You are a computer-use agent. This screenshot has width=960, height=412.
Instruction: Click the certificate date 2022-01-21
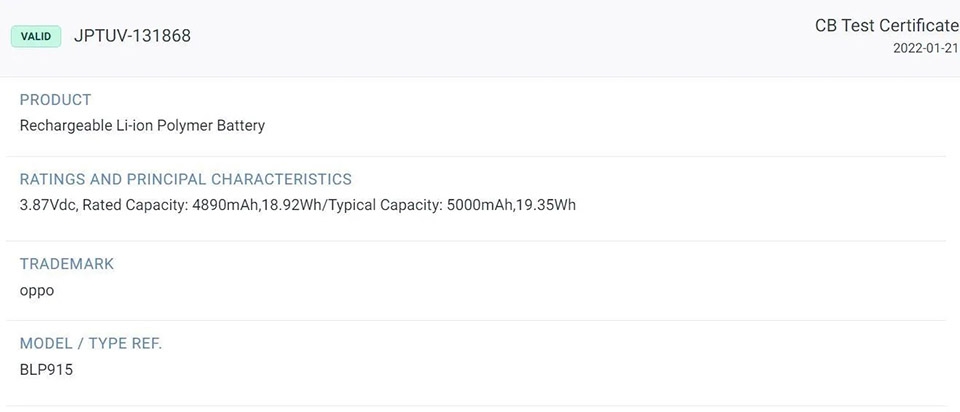click(926, 49)
